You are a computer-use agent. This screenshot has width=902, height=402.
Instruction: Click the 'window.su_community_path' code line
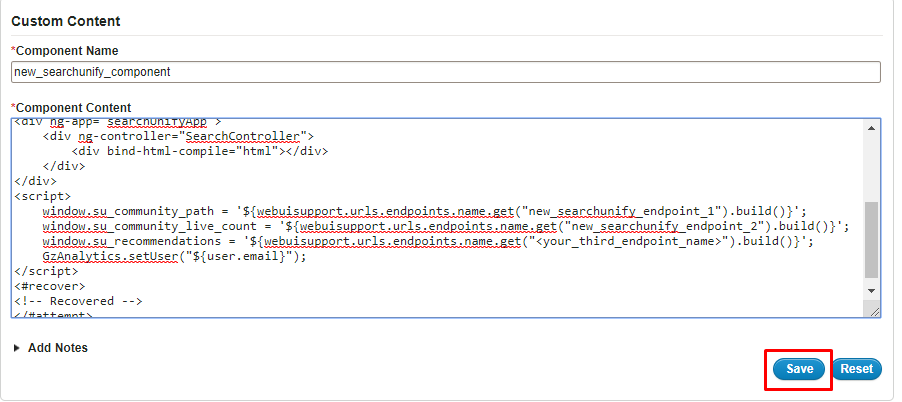click(x=425, y=211)
